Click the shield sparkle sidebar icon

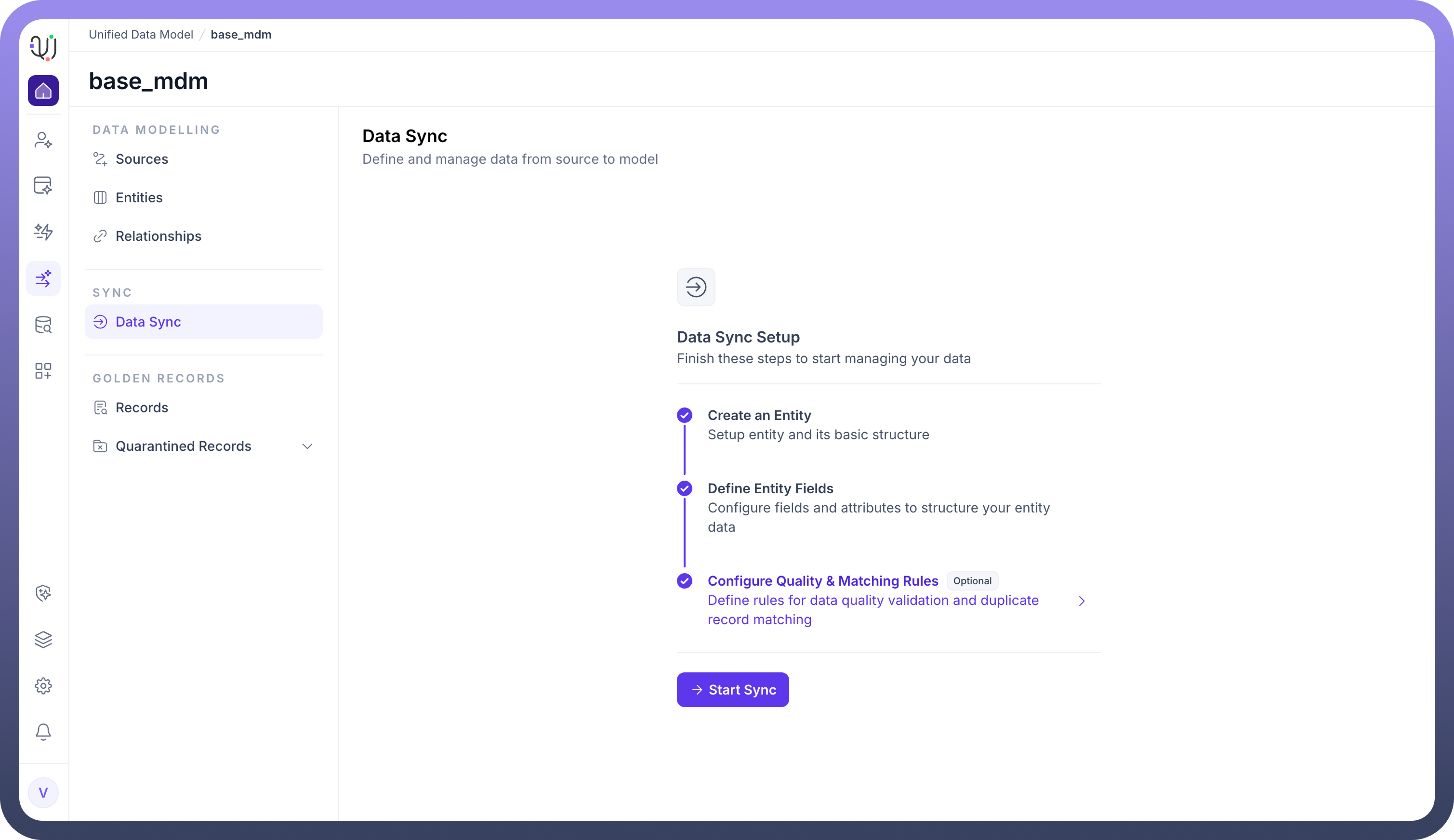(43, 593)
